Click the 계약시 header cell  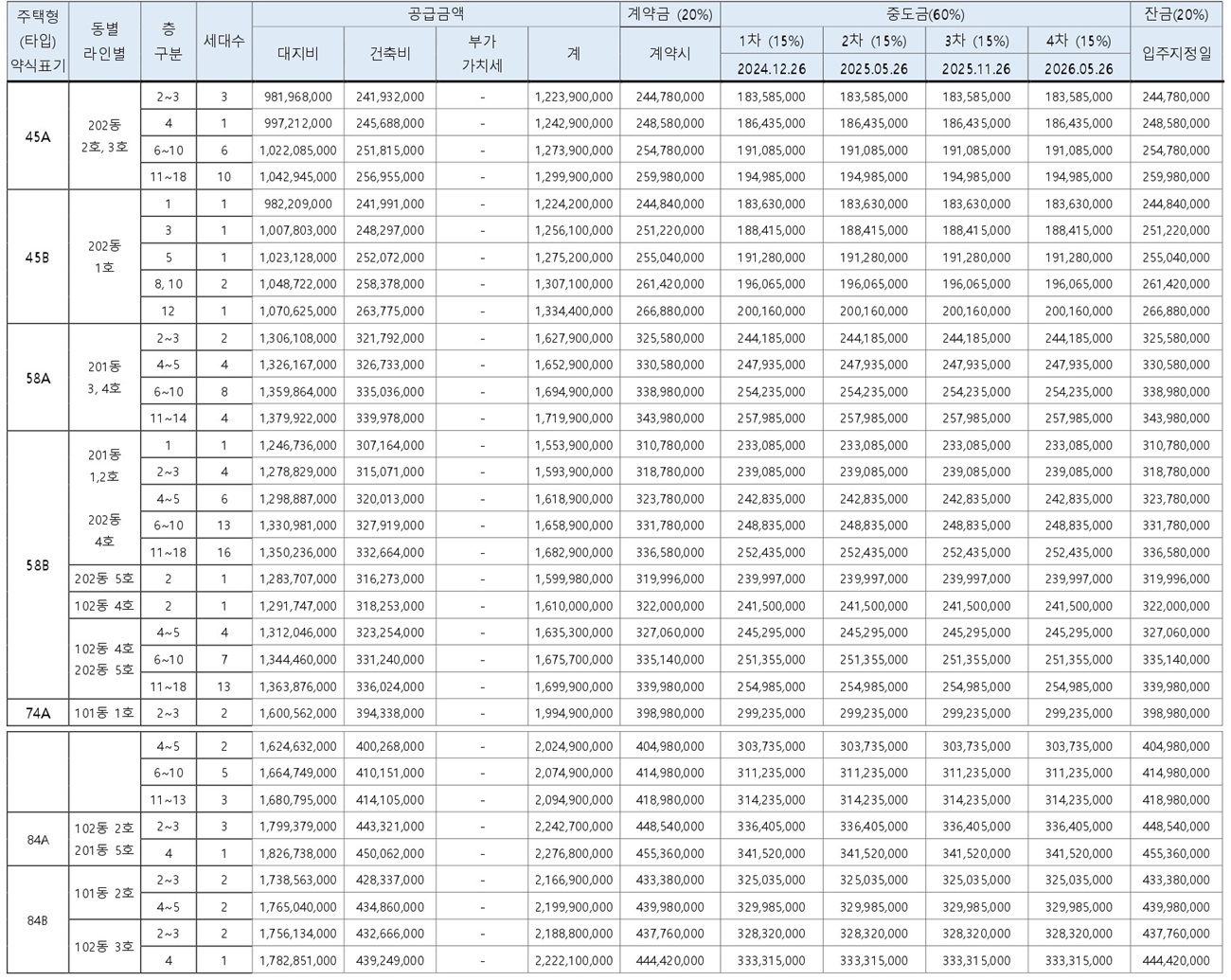click(x=669, y=54)
